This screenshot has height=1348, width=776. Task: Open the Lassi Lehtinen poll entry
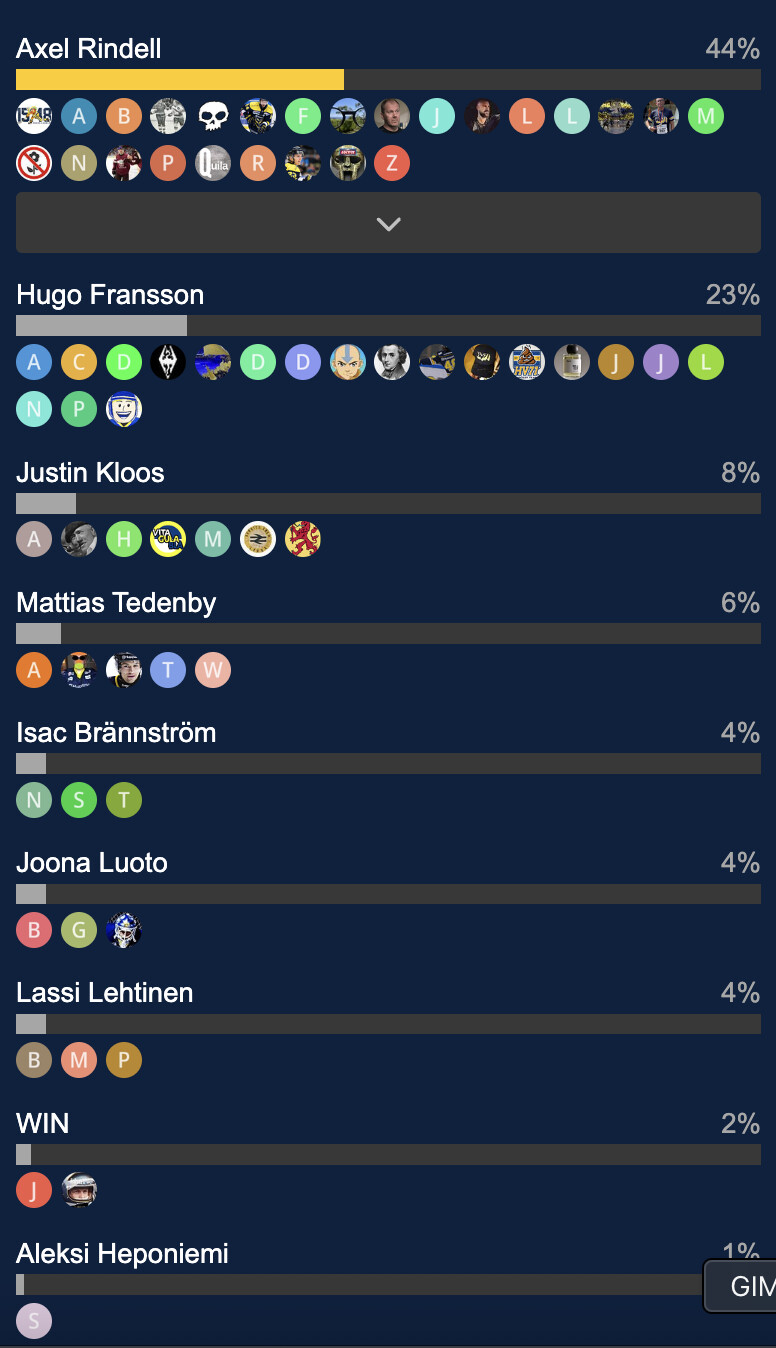point(105,993)
